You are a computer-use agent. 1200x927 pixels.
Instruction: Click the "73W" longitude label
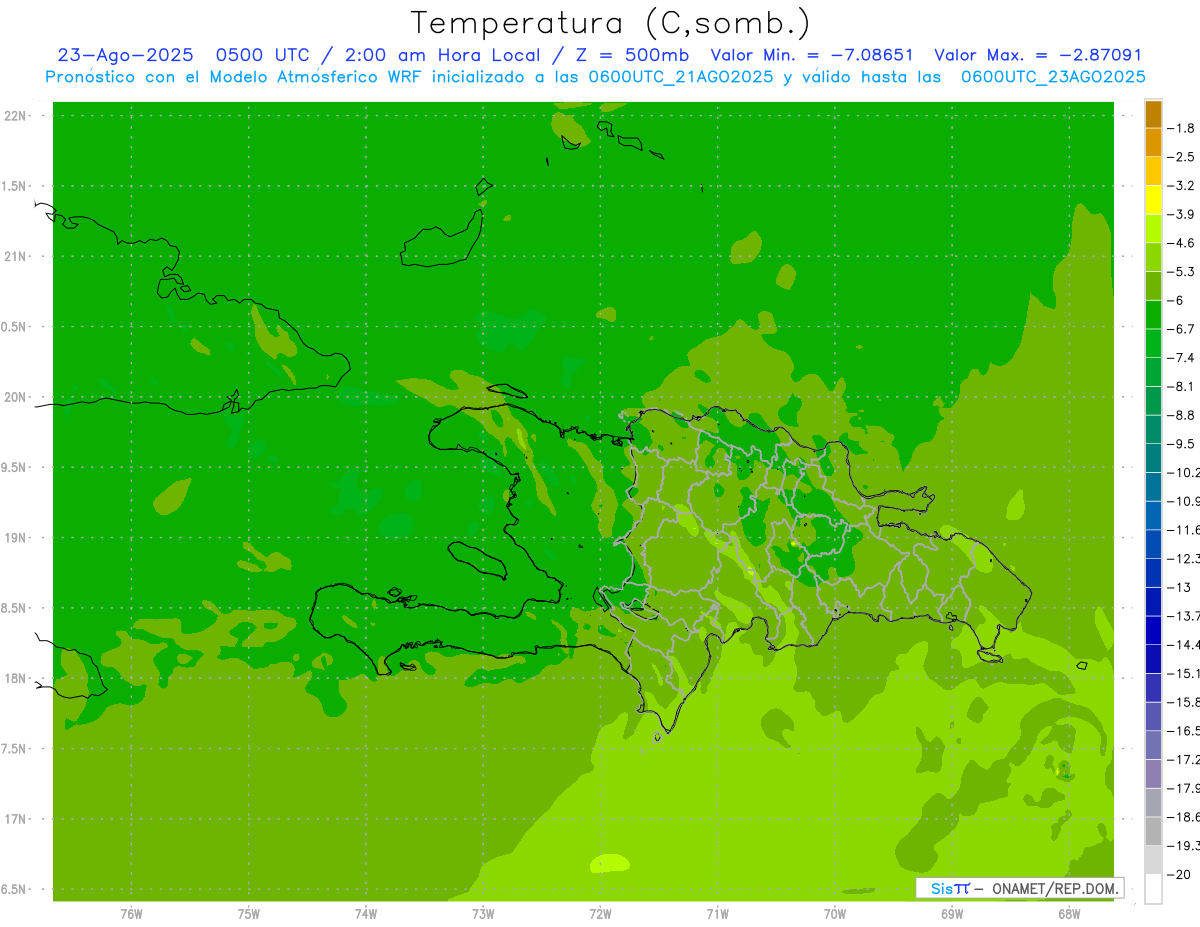point(483,914)
